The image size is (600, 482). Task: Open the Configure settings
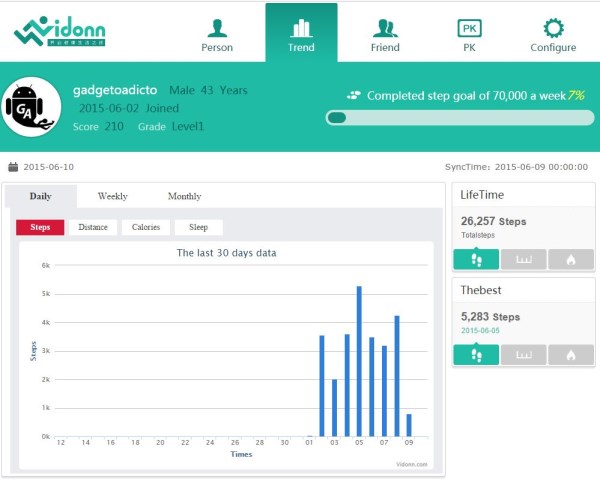(553, 34)
